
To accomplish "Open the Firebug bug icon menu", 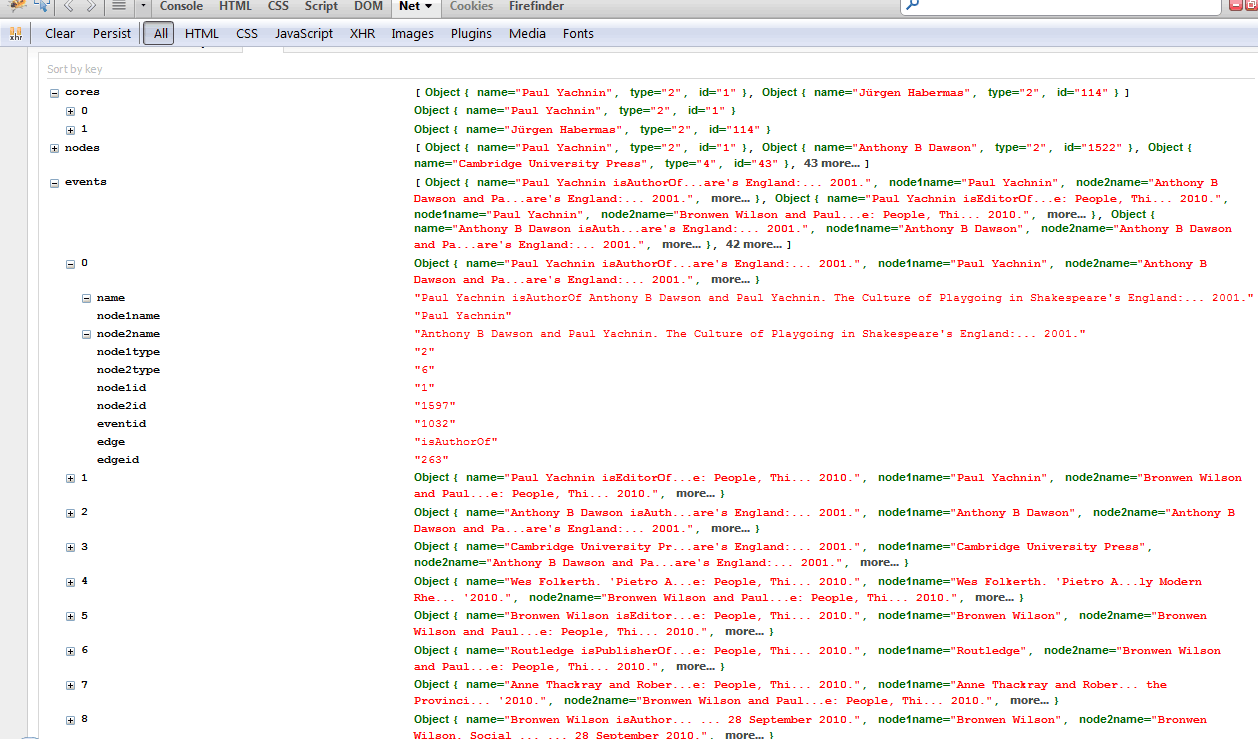I will tap(16, 6).
